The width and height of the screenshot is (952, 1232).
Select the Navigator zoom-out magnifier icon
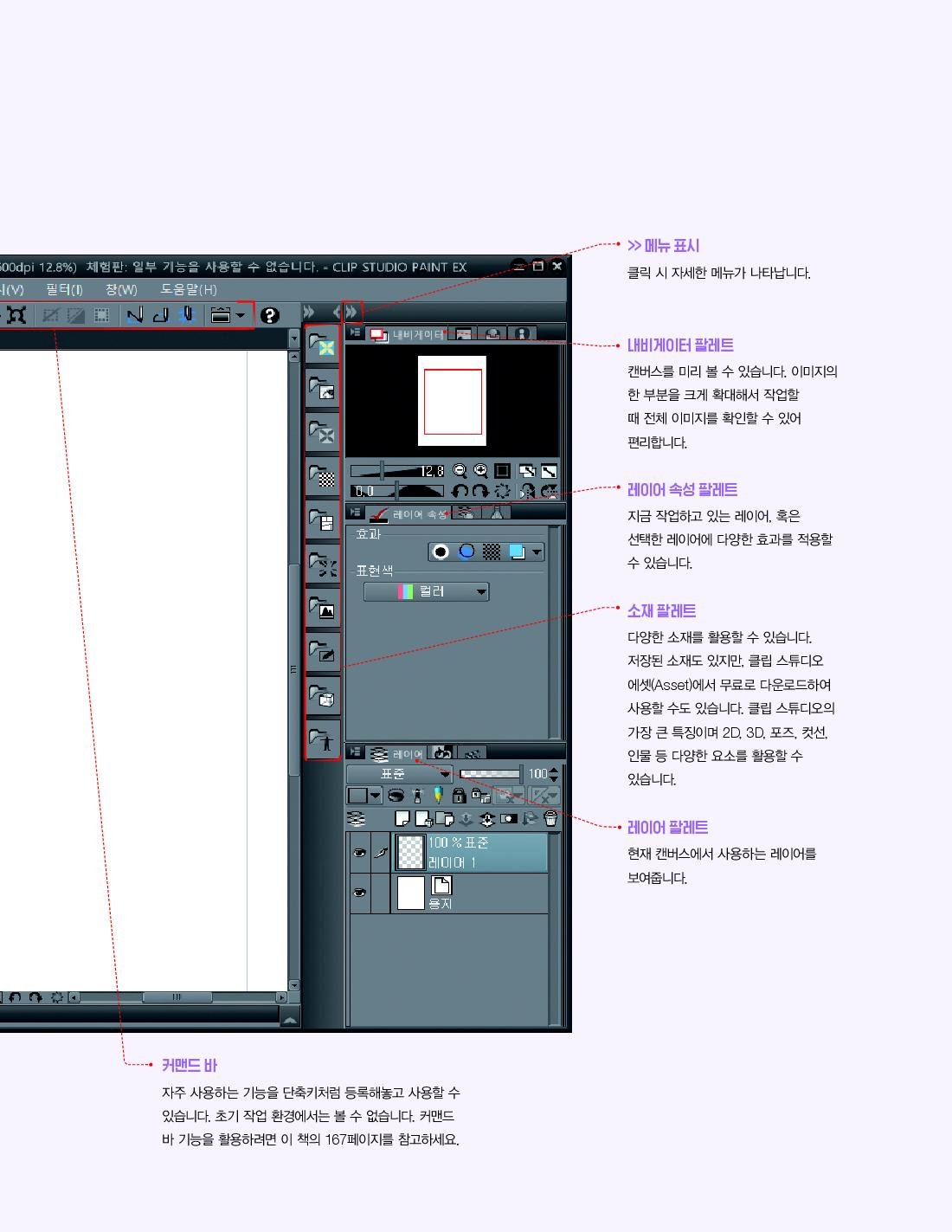coord(460,469)
